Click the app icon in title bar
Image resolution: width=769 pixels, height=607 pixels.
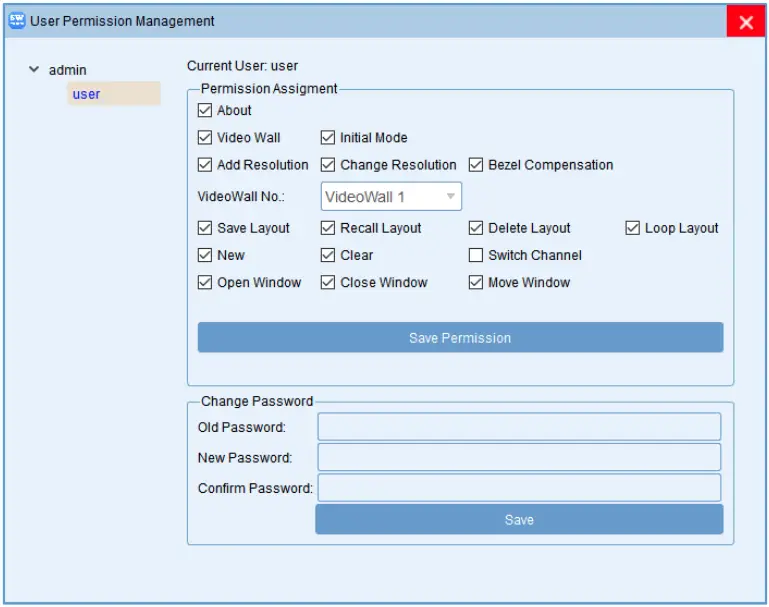point(17,21)
